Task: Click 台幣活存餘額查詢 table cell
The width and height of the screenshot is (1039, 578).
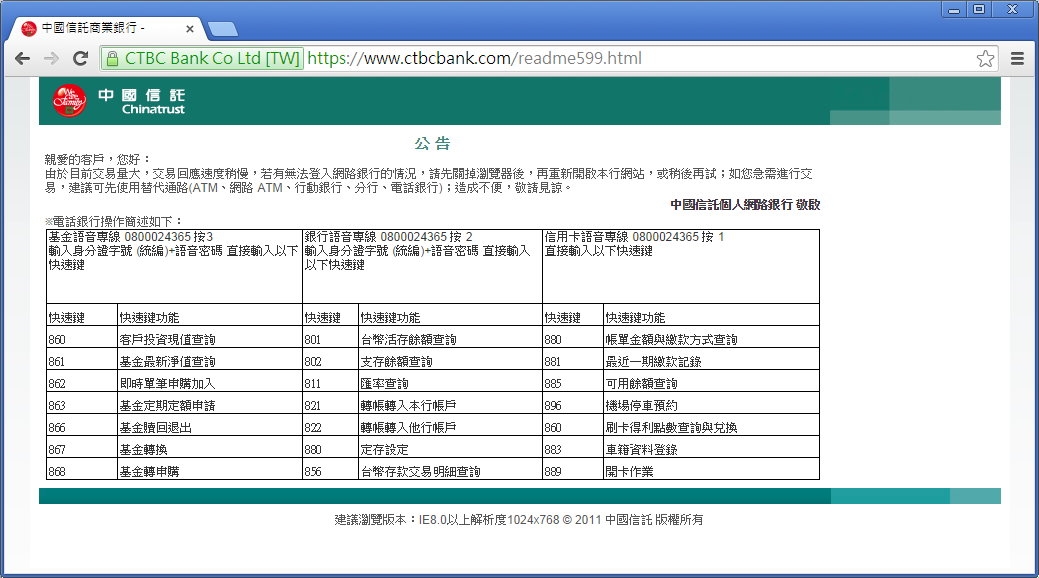Action: point(450,339)
